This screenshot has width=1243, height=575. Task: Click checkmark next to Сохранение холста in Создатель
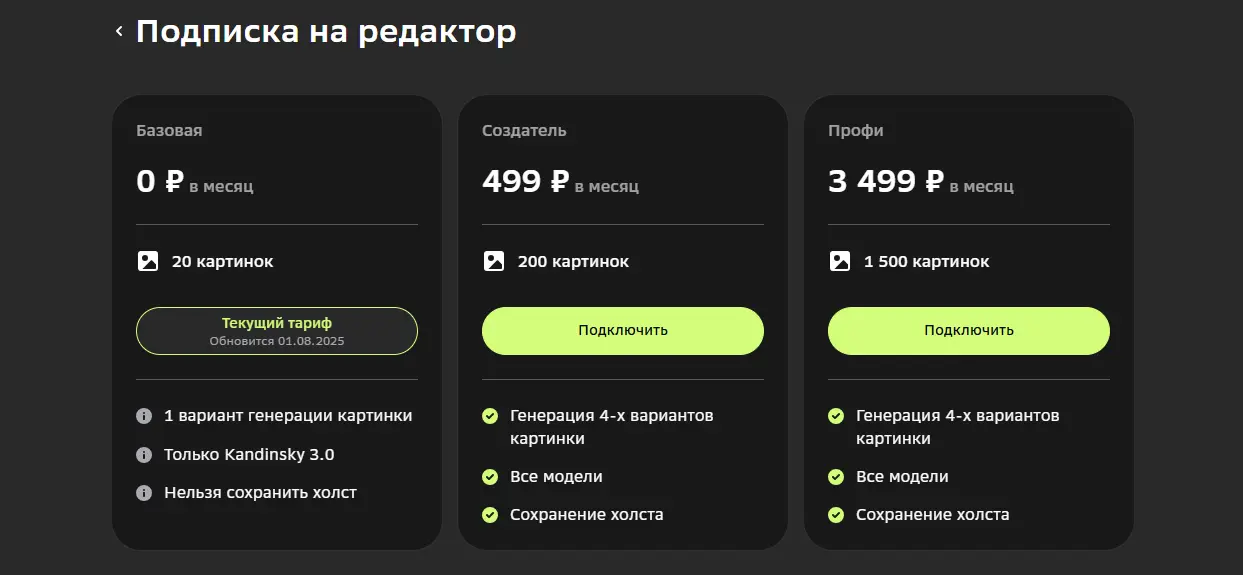click(x=490, y=515)
